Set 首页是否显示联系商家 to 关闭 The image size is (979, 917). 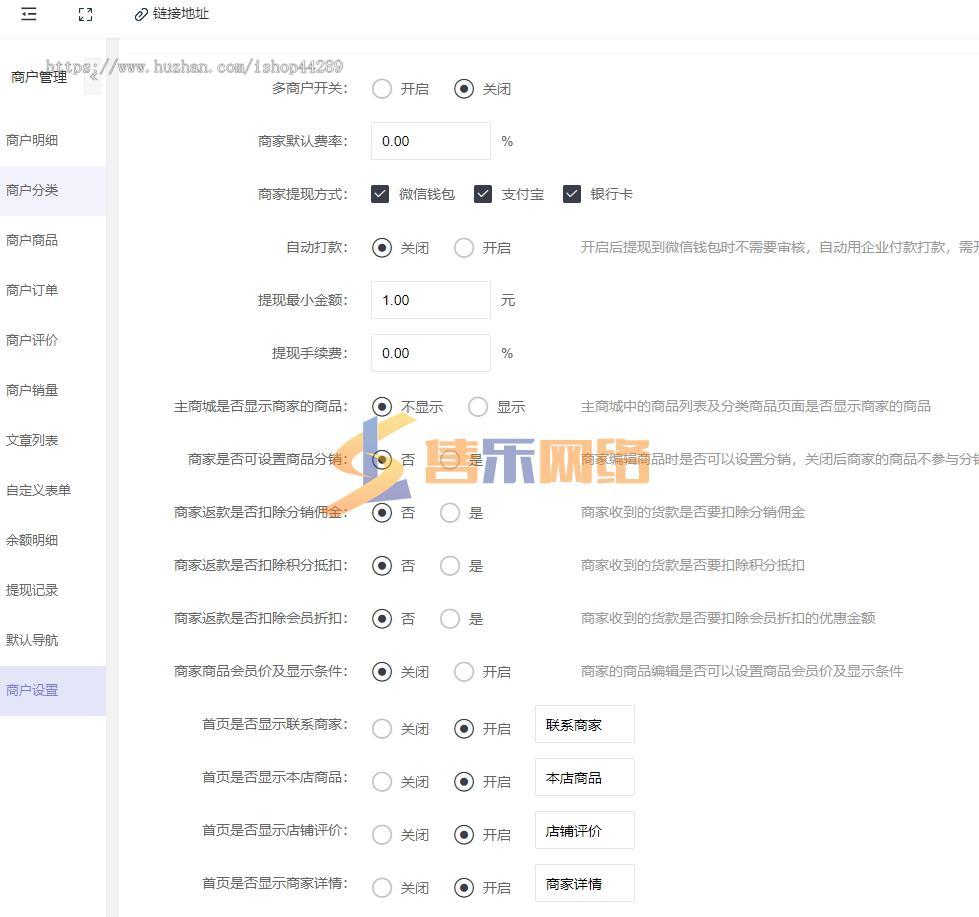[382, 728]
